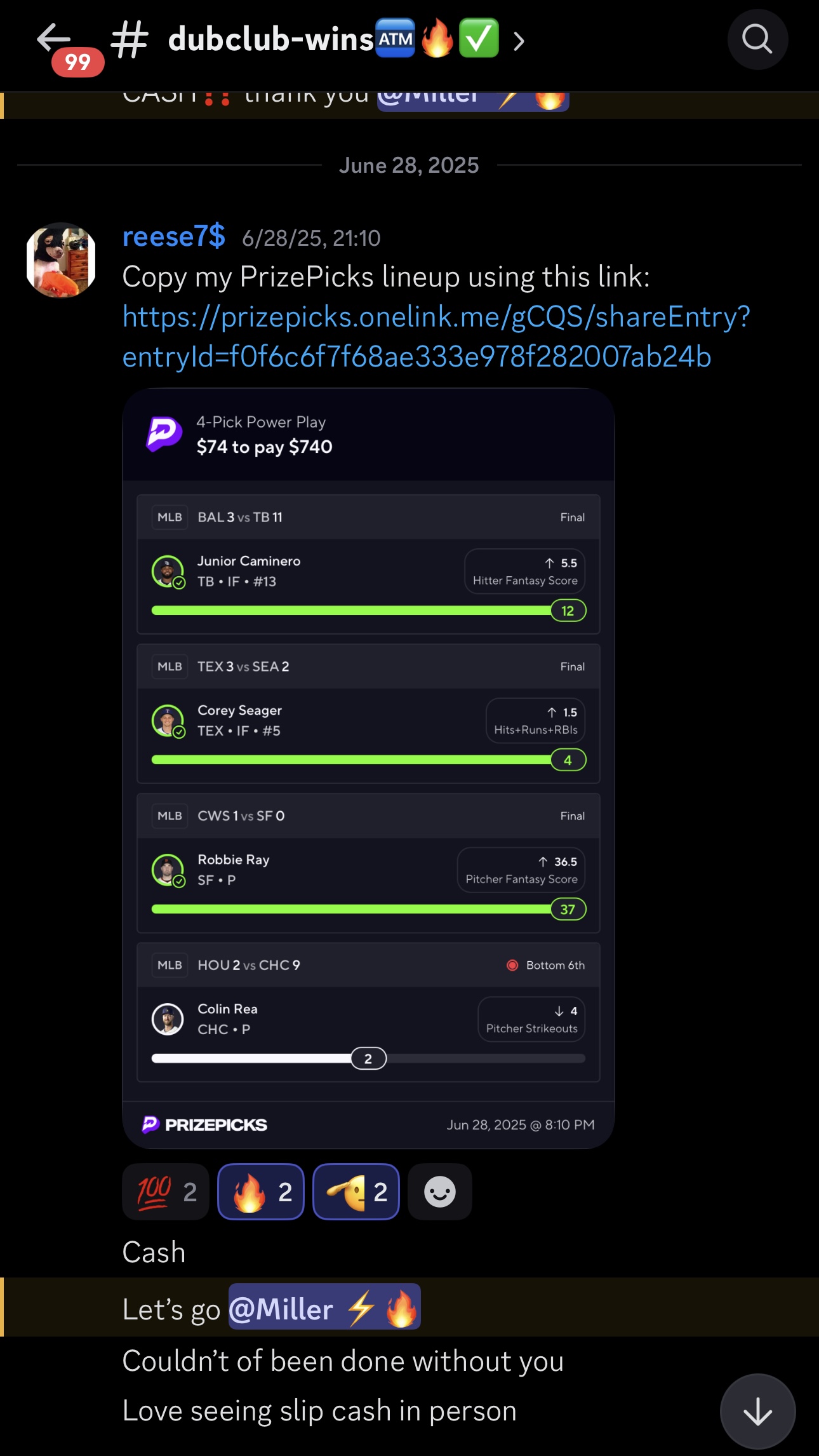Tap Colin Rea strikeouts progress bar
This screenshot has height=1456, width=819.
tap(368, 1058)
